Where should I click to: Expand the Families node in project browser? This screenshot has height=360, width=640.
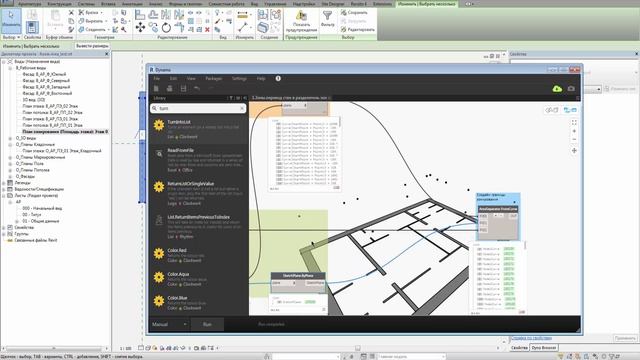(4, 227)
